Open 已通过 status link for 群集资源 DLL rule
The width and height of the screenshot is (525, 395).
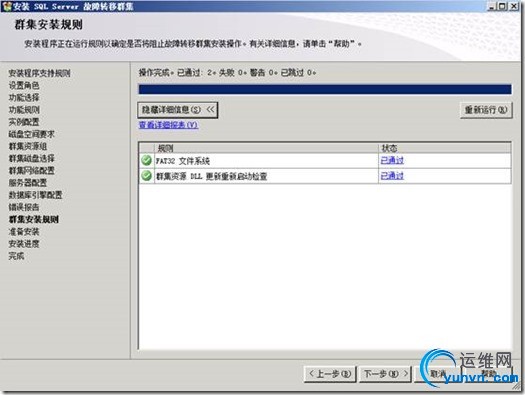click(x=392, y=175)
